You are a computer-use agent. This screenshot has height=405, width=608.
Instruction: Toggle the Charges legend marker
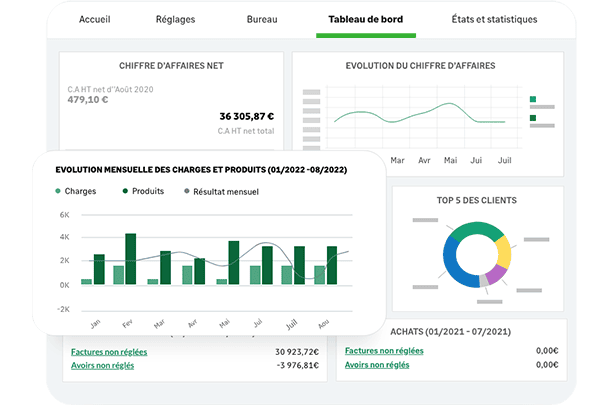click(x=59, y=191)
